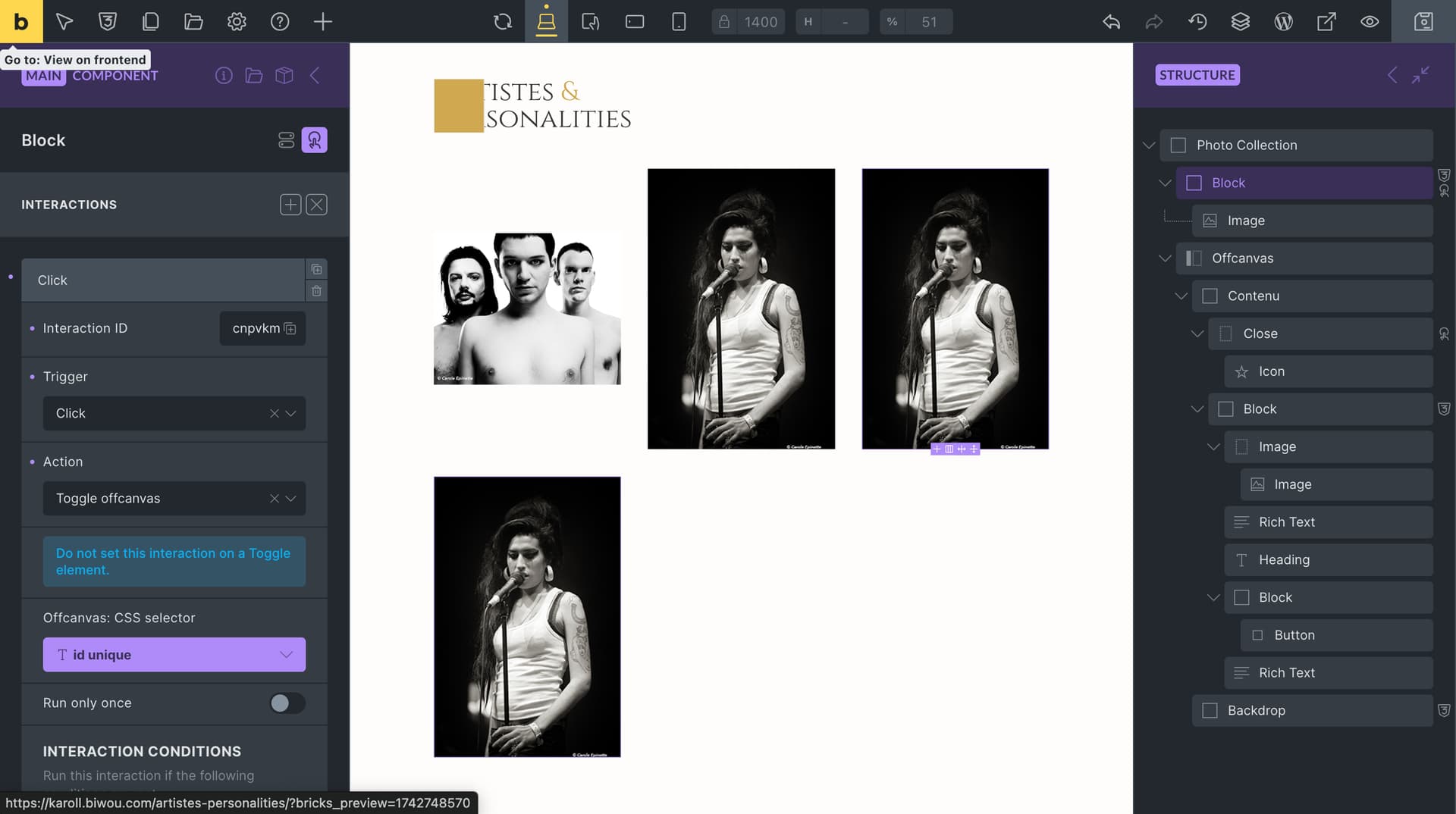Viewport: 1456px width, 814px height.
Task: Select the Button element in structure
Action: tap(1336, 635)
